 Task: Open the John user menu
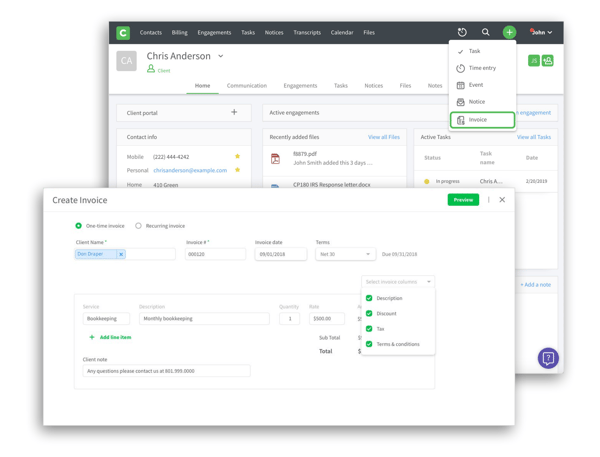click(x=541, y=33)
